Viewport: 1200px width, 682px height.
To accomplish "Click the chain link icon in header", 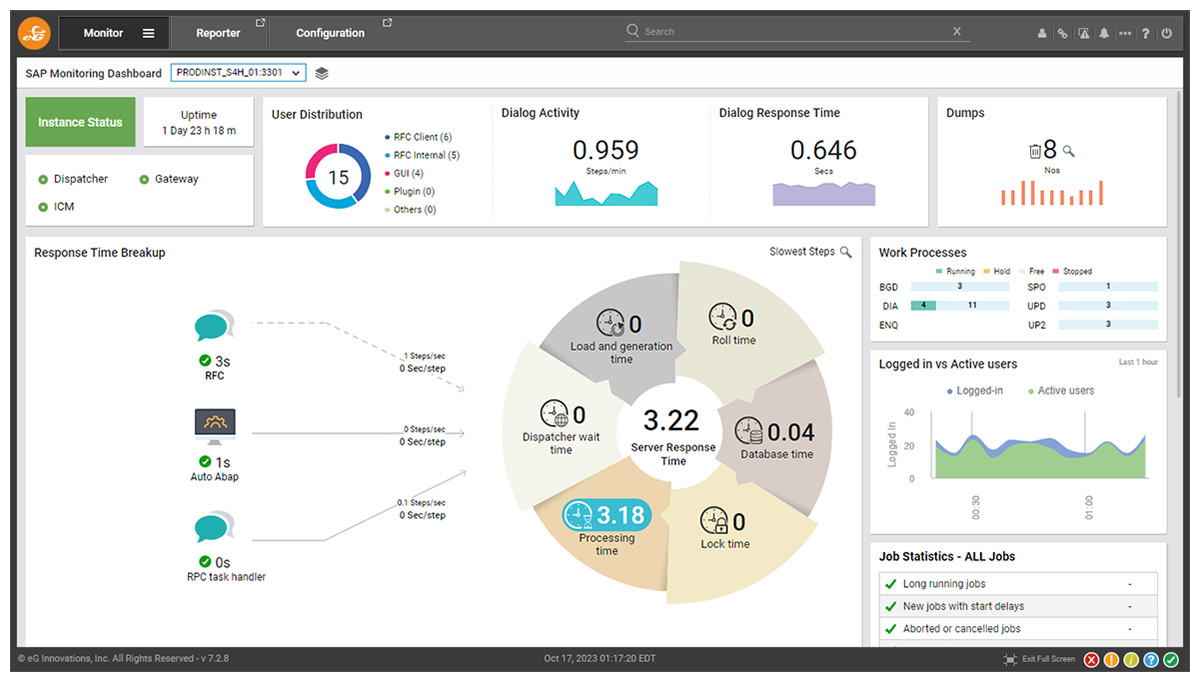I will pyautogui.click(x=1062, y=33).
